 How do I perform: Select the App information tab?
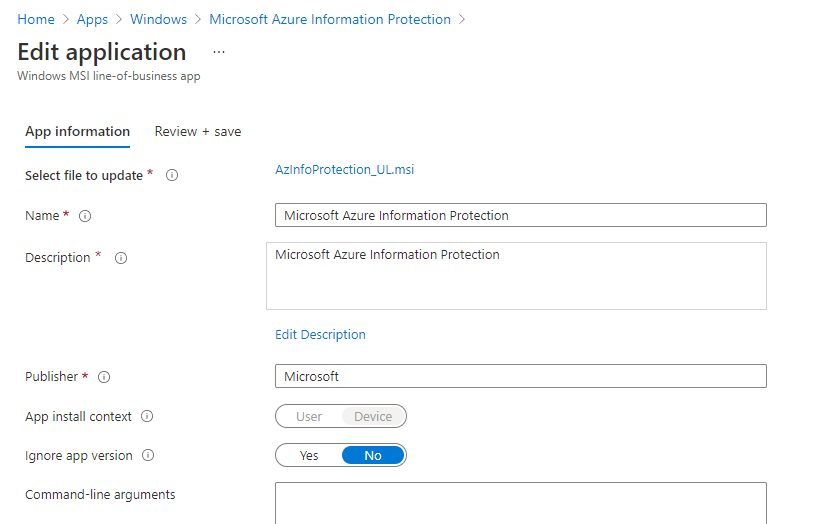tap(77, 131)
